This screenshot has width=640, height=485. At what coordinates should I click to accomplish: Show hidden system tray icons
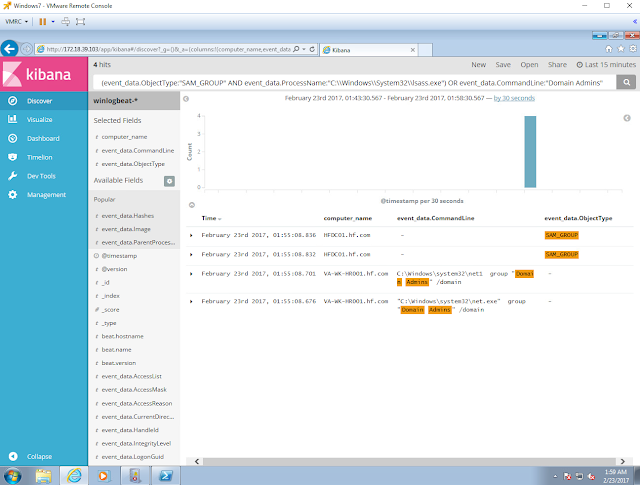point(555,476)
